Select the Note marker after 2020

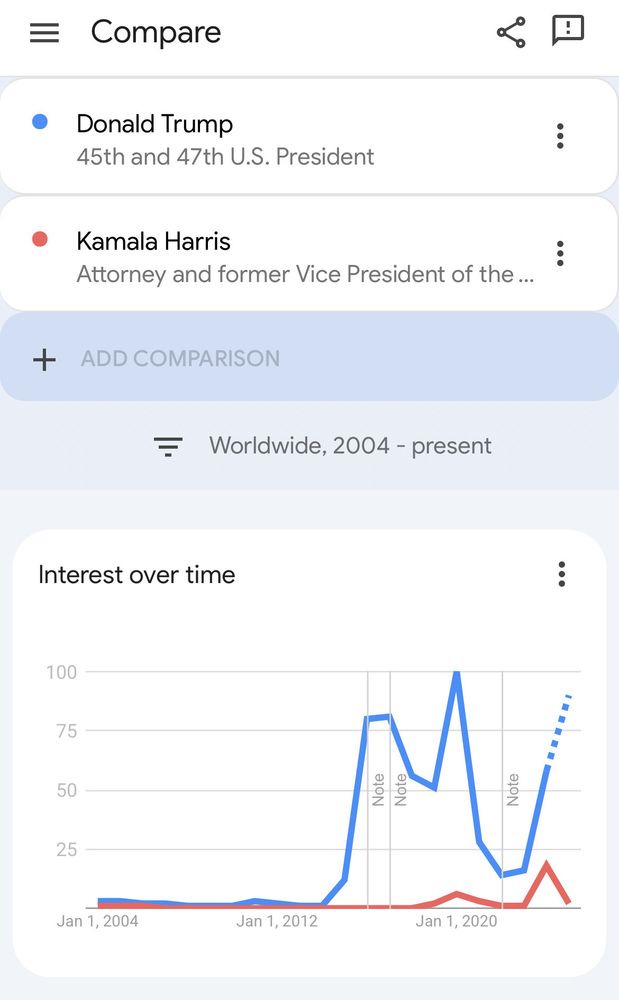click(513, 790)
